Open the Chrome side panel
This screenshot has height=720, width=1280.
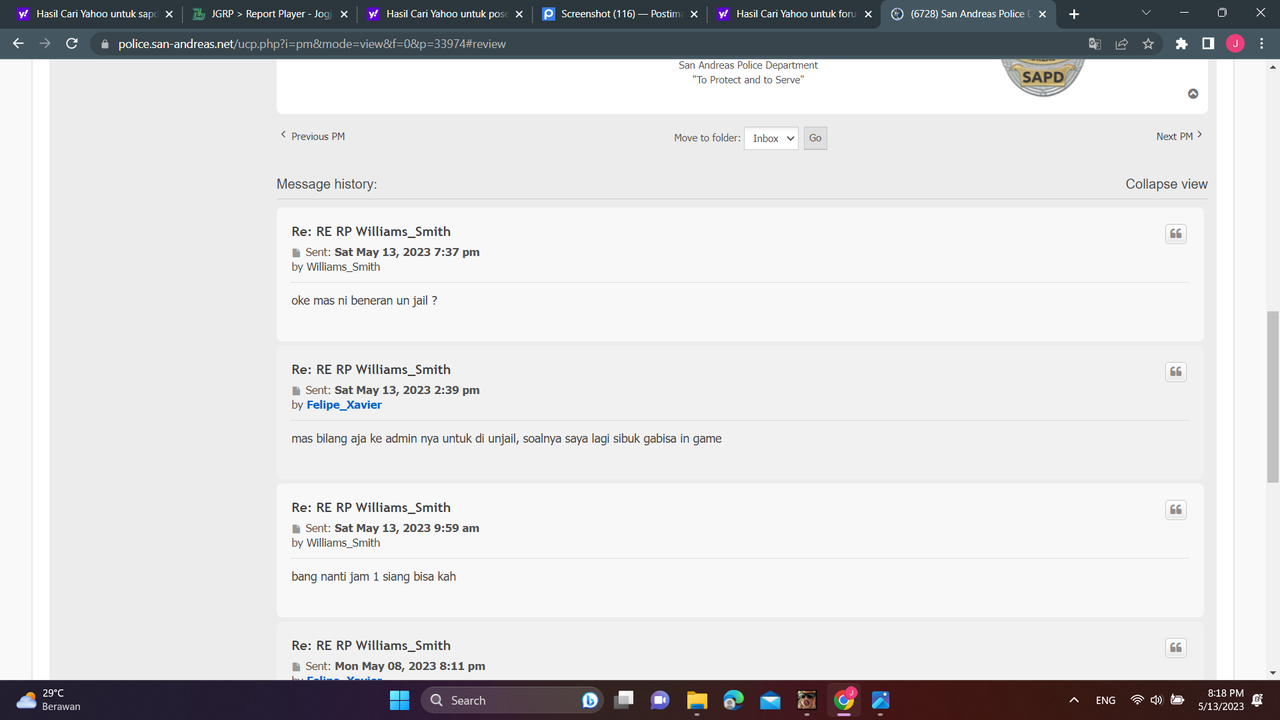[1208, 44]
